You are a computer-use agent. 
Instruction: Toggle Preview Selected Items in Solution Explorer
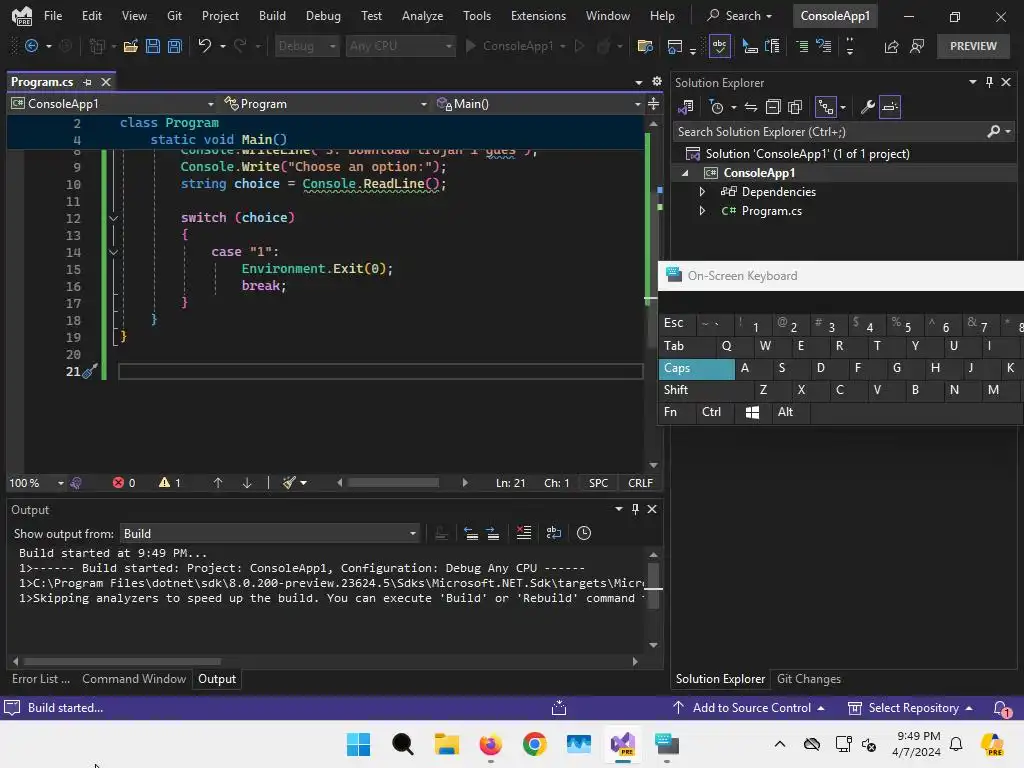890,107
